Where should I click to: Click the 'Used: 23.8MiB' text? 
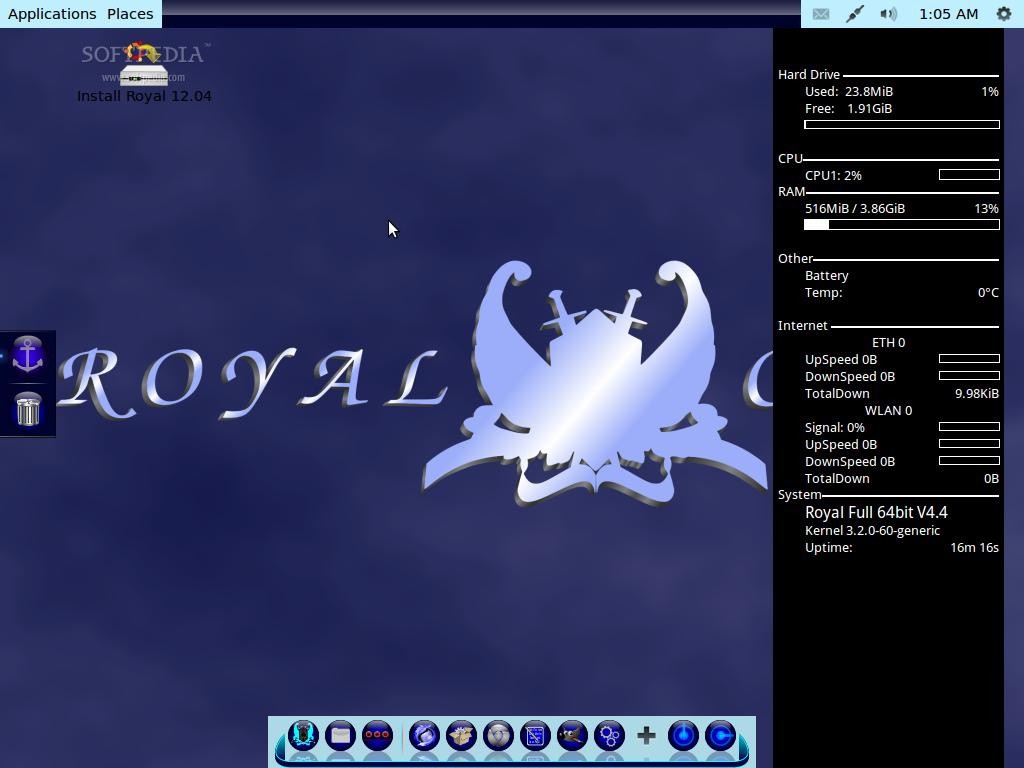coord(848,91)
